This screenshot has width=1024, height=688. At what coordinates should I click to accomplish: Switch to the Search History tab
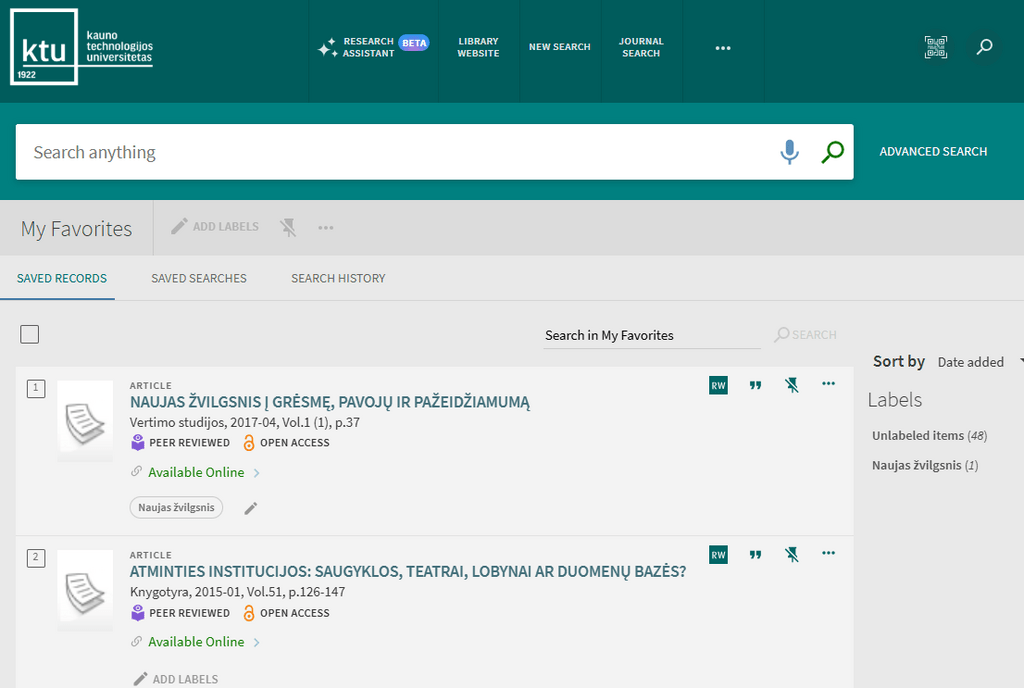[338, 278]
